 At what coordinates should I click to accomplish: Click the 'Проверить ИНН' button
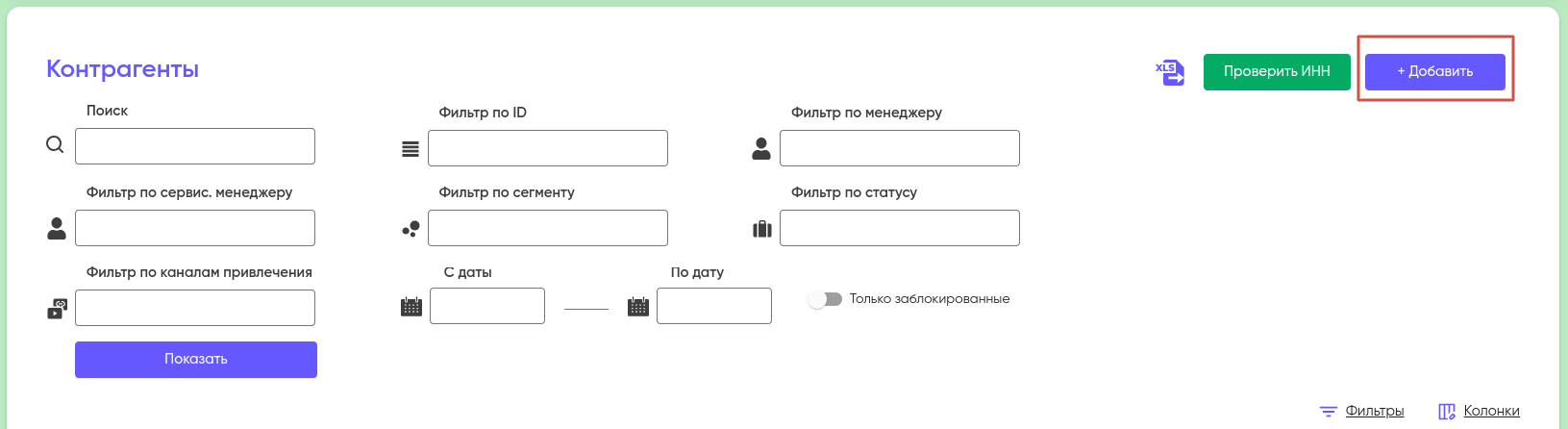(x=1277, y=71)
